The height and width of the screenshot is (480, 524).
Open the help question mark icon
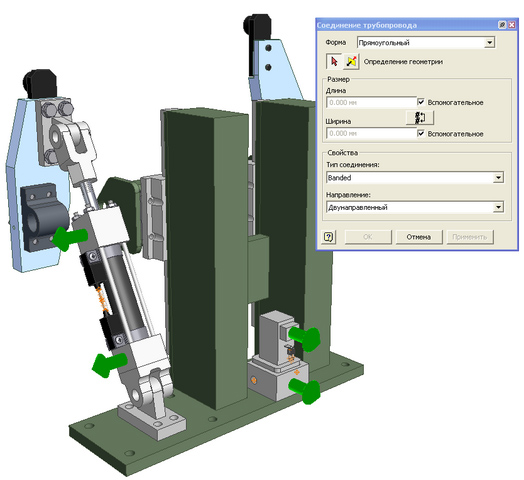(329, 237)
